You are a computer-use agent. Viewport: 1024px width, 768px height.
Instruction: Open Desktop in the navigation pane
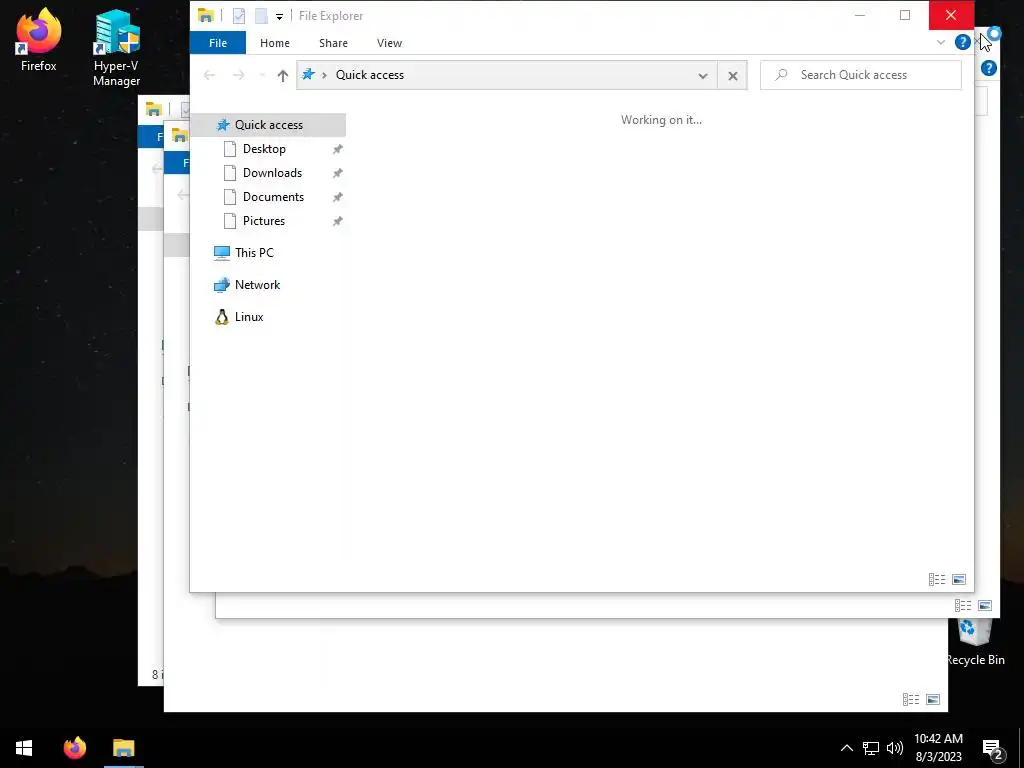(x=264, y=149)
